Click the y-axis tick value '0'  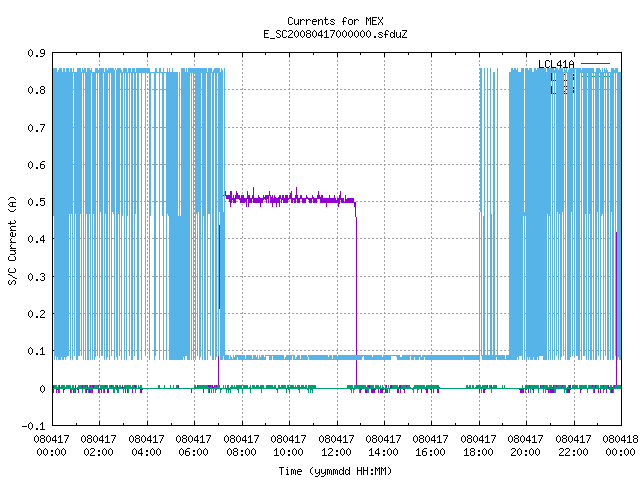click(x=42, y=389)
